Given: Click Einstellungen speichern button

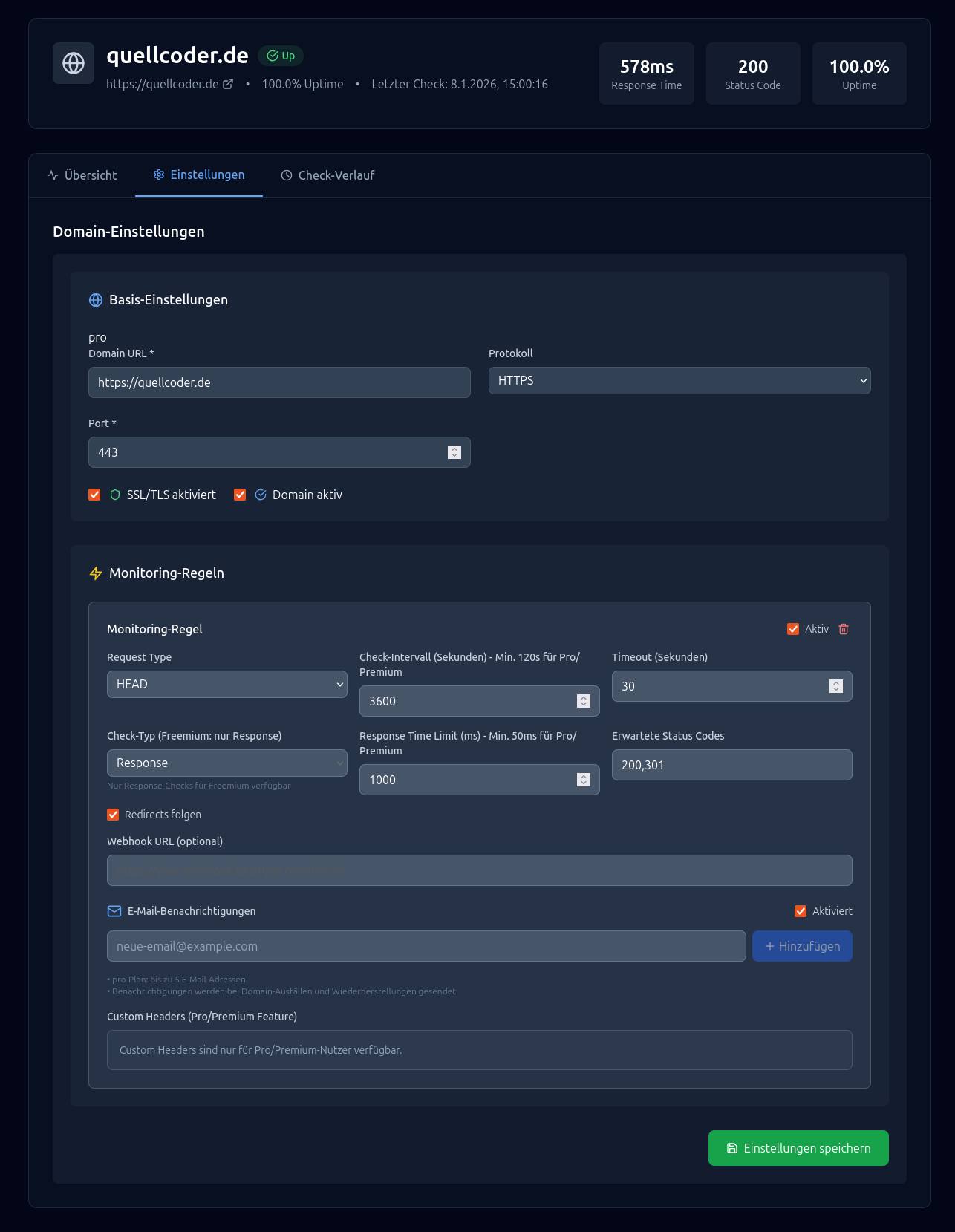Looking at the screenshot, I should pos(798,1148).
